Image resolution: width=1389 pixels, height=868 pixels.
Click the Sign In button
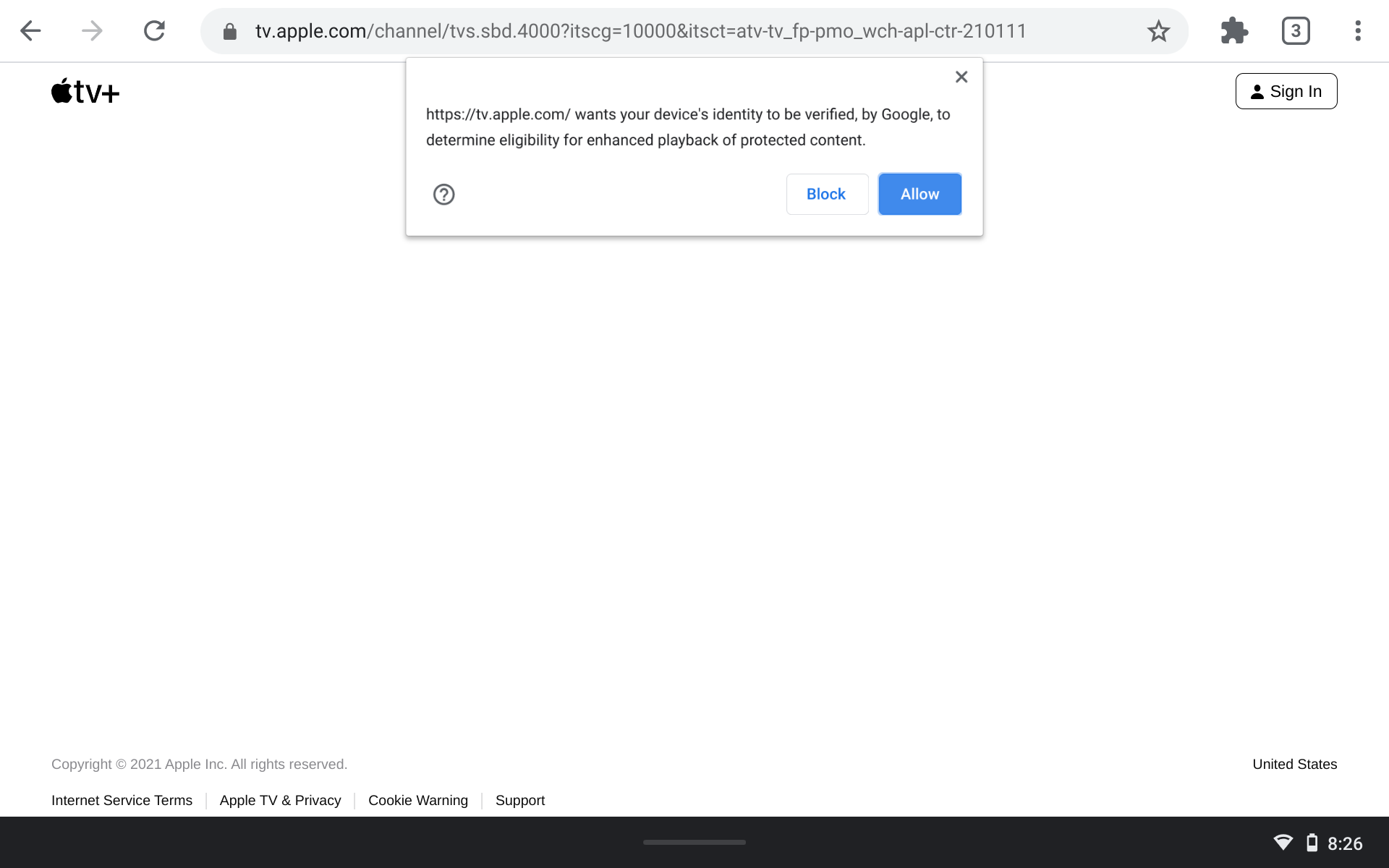coord(1286,91)
